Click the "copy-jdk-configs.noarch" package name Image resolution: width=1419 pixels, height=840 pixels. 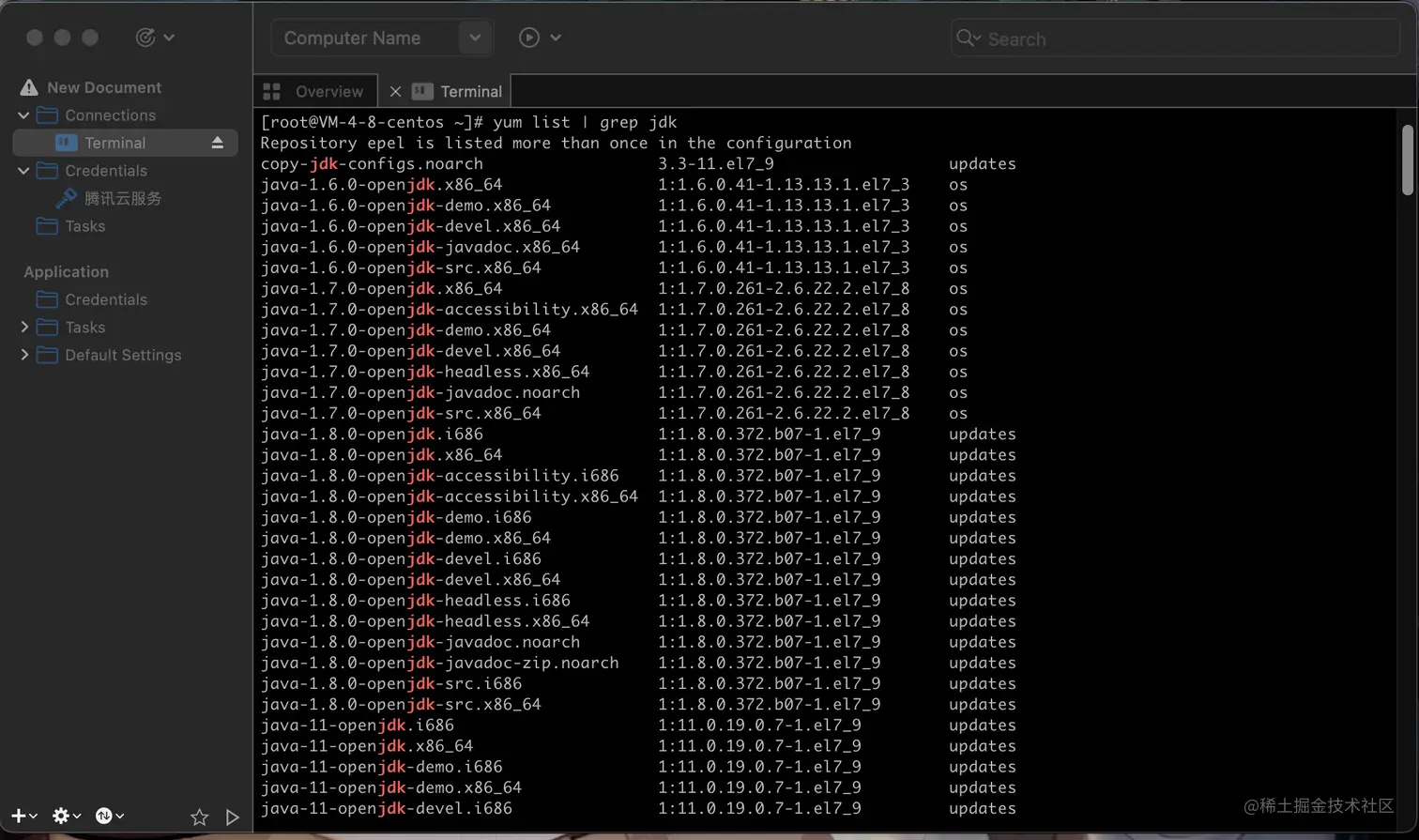372,163
